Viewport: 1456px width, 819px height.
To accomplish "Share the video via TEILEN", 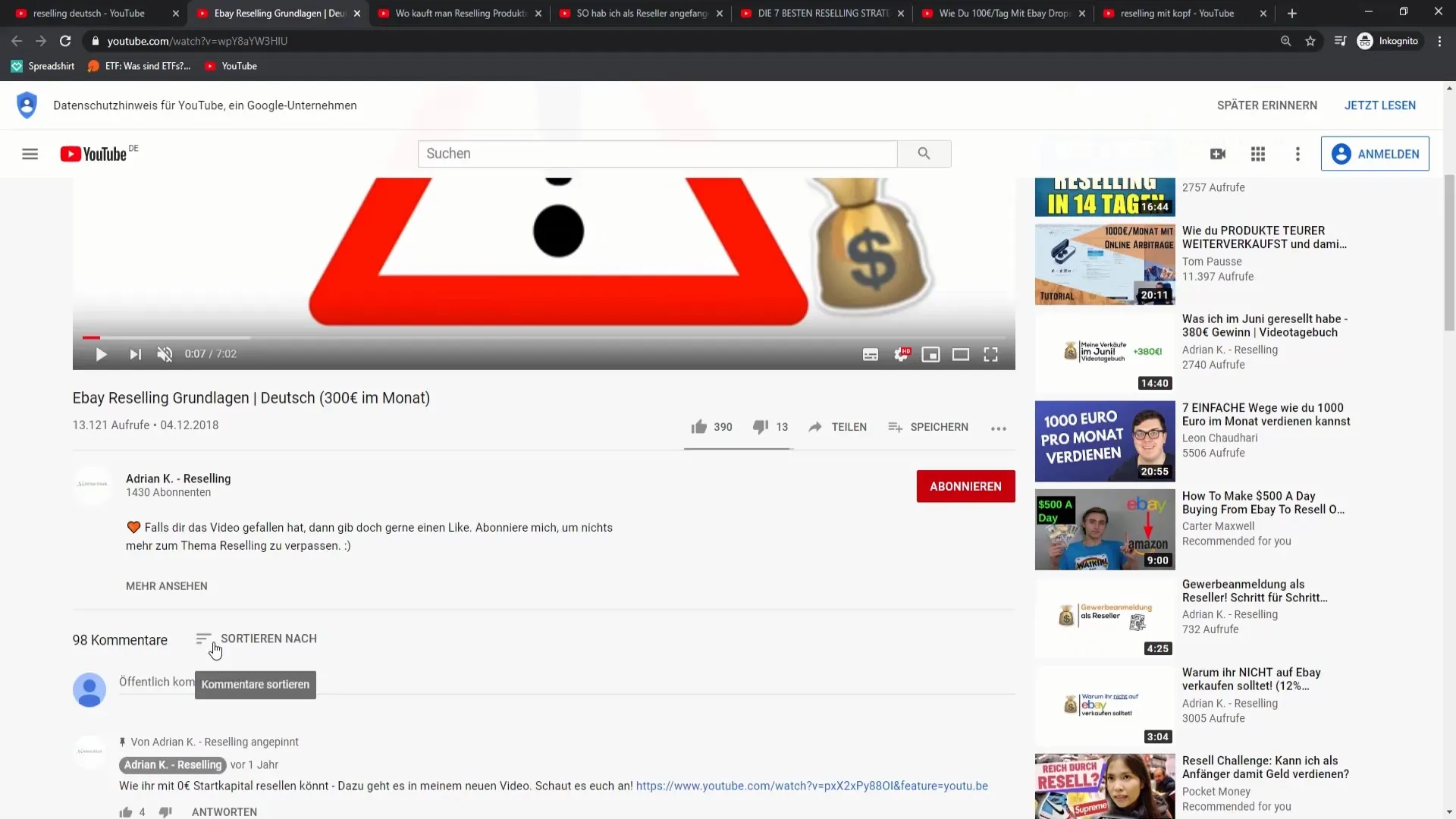I will [x=837, y=427].
